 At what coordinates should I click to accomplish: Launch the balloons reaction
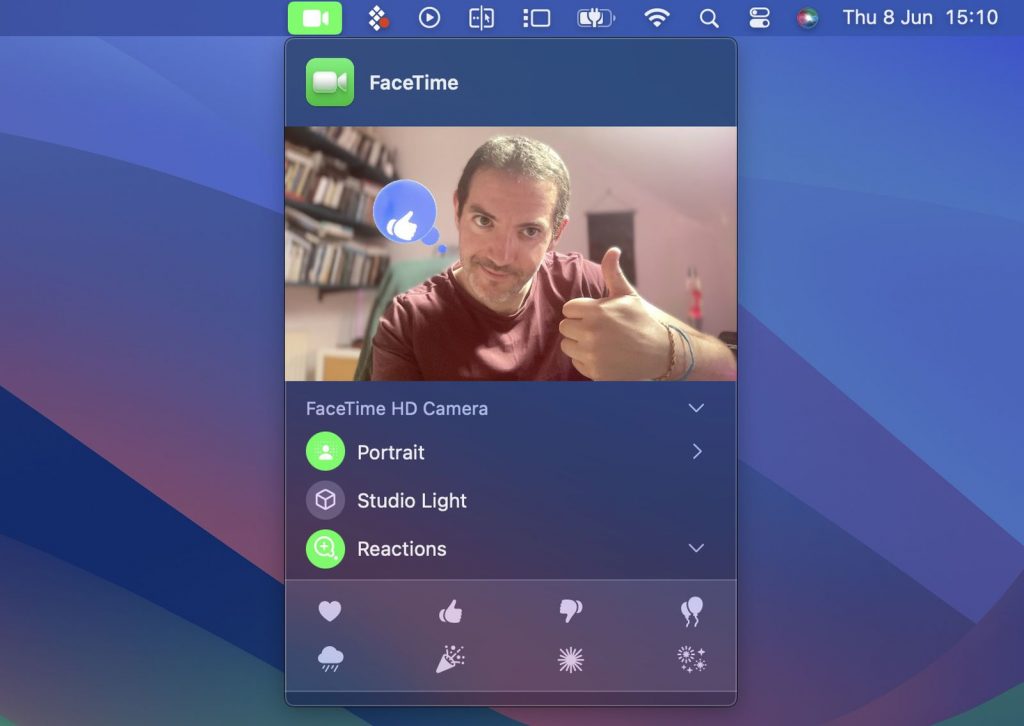[x=690, y=611]
